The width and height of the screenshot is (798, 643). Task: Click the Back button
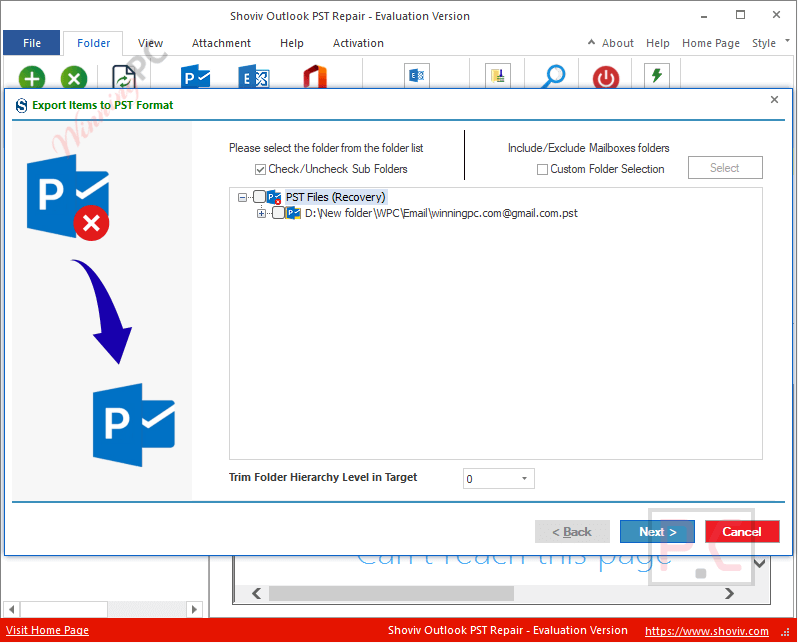click(572, 532)
